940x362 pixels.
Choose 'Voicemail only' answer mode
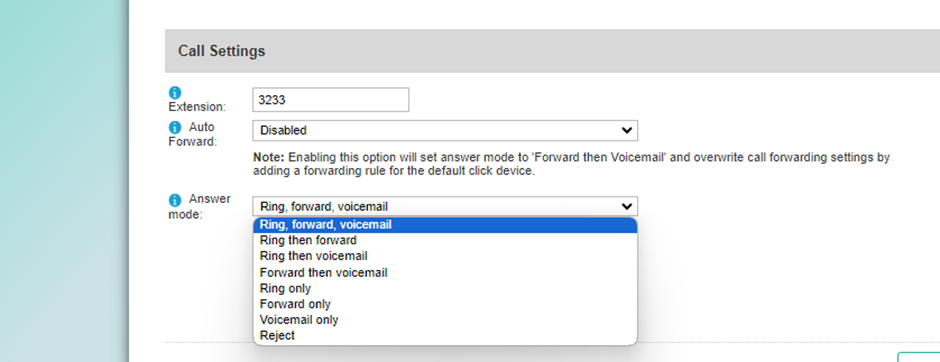click(x=445, y=320)
